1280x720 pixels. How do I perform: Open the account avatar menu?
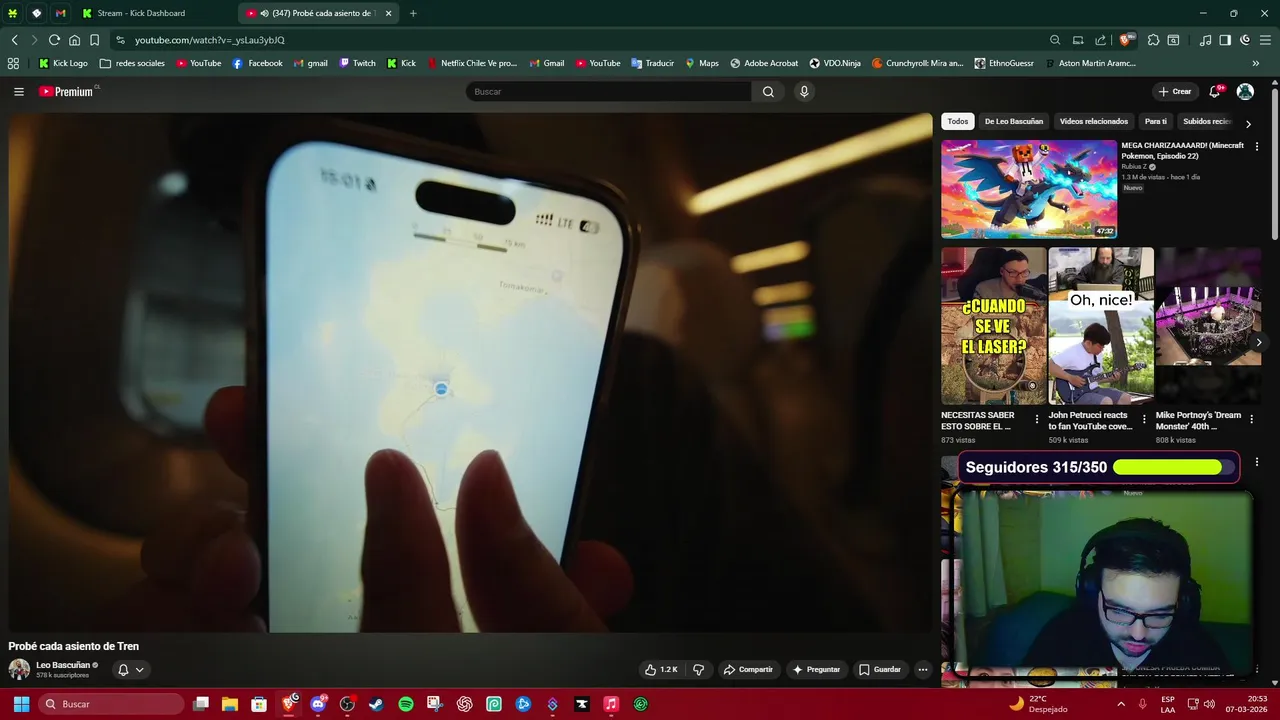1245,92
